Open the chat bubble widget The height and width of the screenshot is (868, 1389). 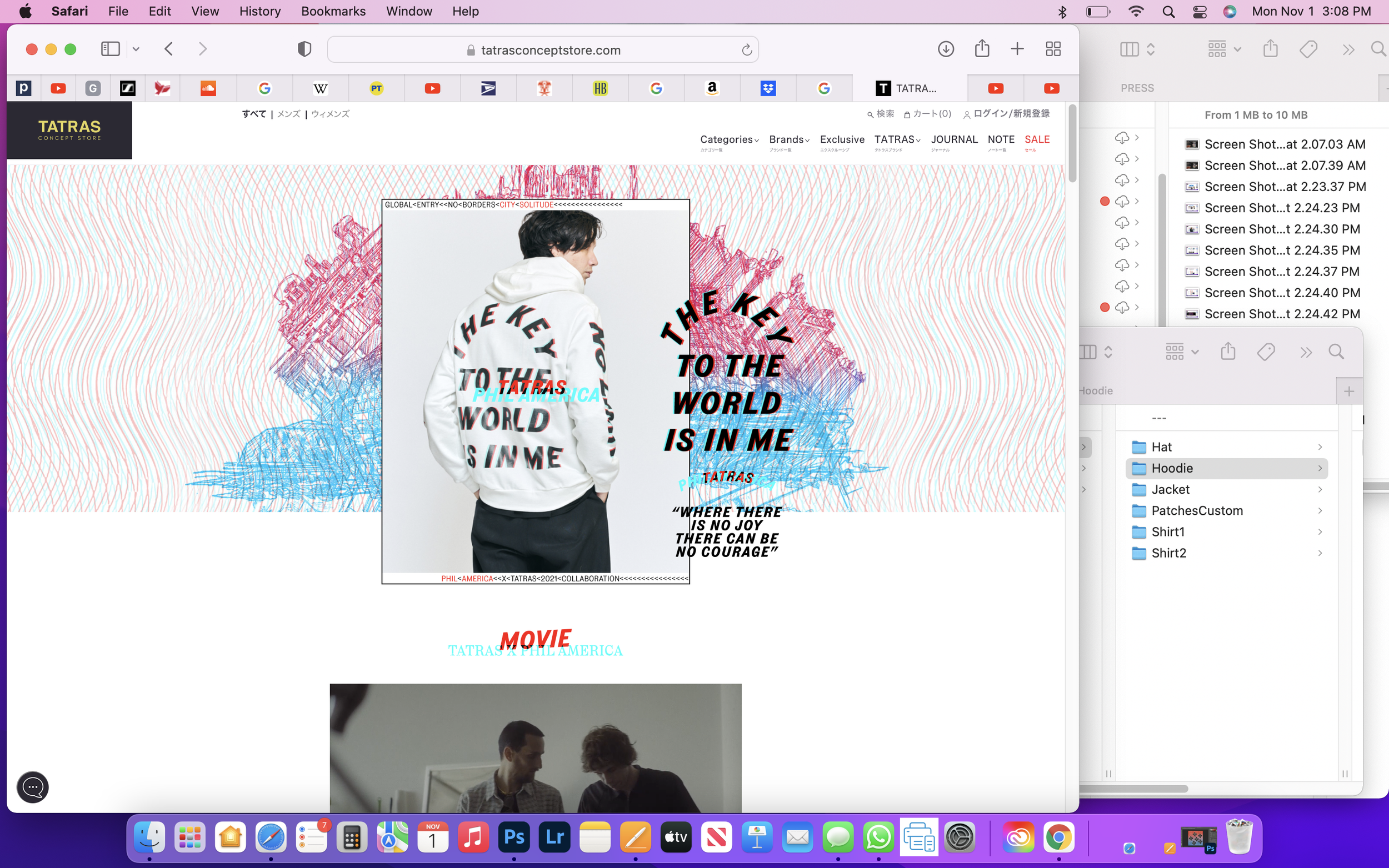coord(33,787)
